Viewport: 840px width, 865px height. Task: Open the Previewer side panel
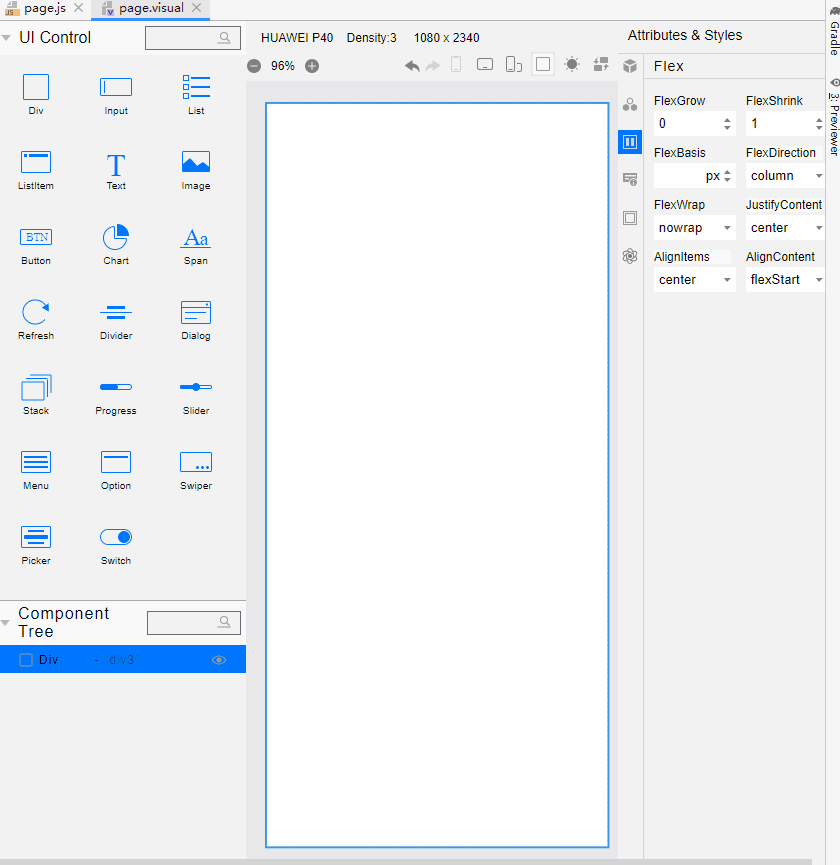[x=834, y=118]
